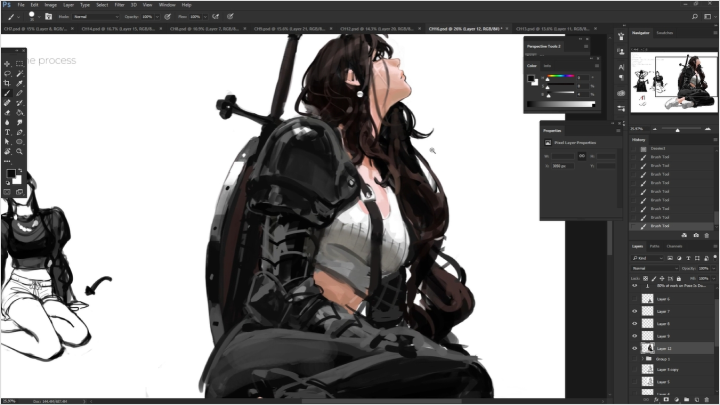Open the Window menu

167,5
